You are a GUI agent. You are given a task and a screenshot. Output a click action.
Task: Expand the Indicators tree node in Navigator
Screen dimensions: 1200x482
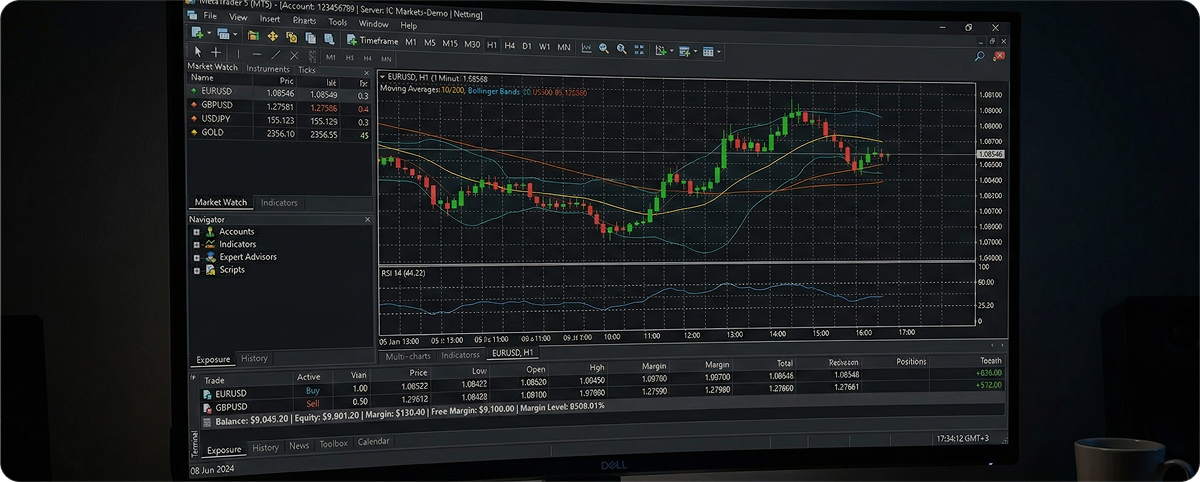196,244
